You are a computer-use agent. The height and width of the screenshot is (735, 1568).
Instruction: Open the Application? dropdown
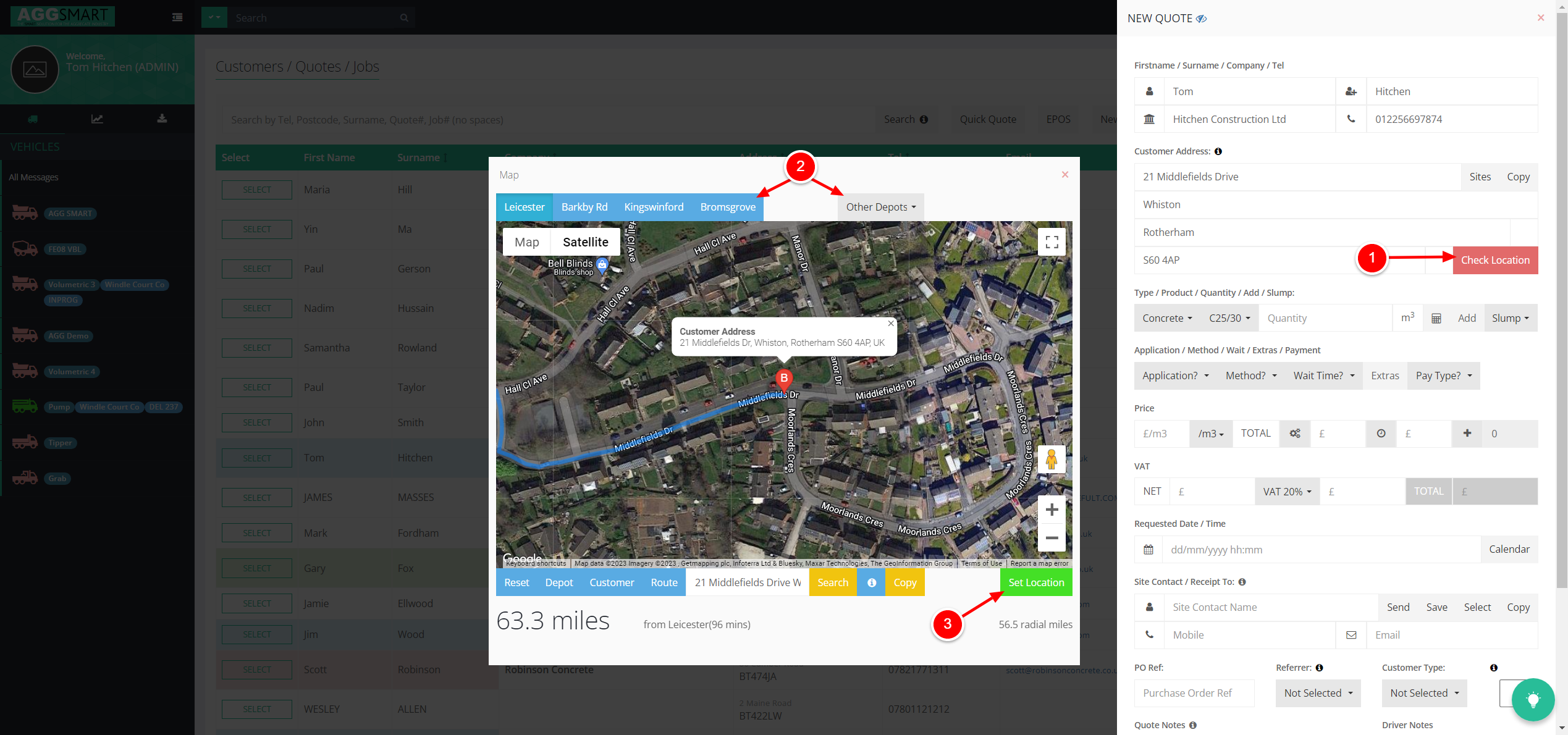[1176, 376]
